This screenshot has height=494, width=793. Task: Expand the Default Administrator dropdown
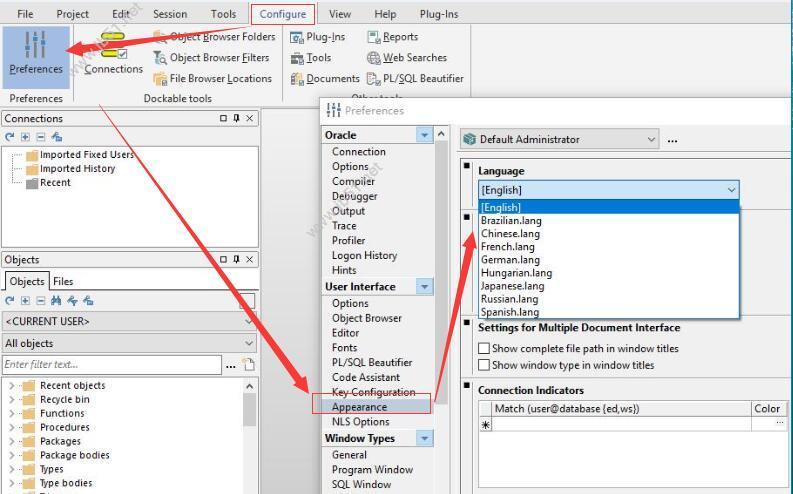click(651, 140)
